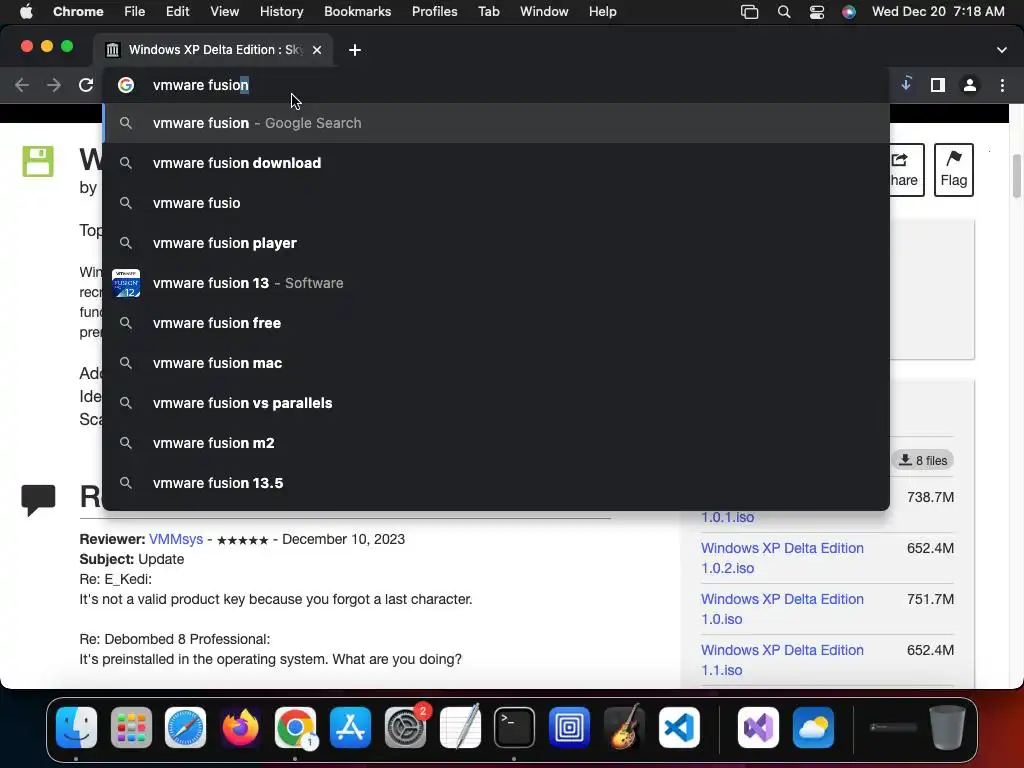Open the Bookmarks menu

pos(357,11)
